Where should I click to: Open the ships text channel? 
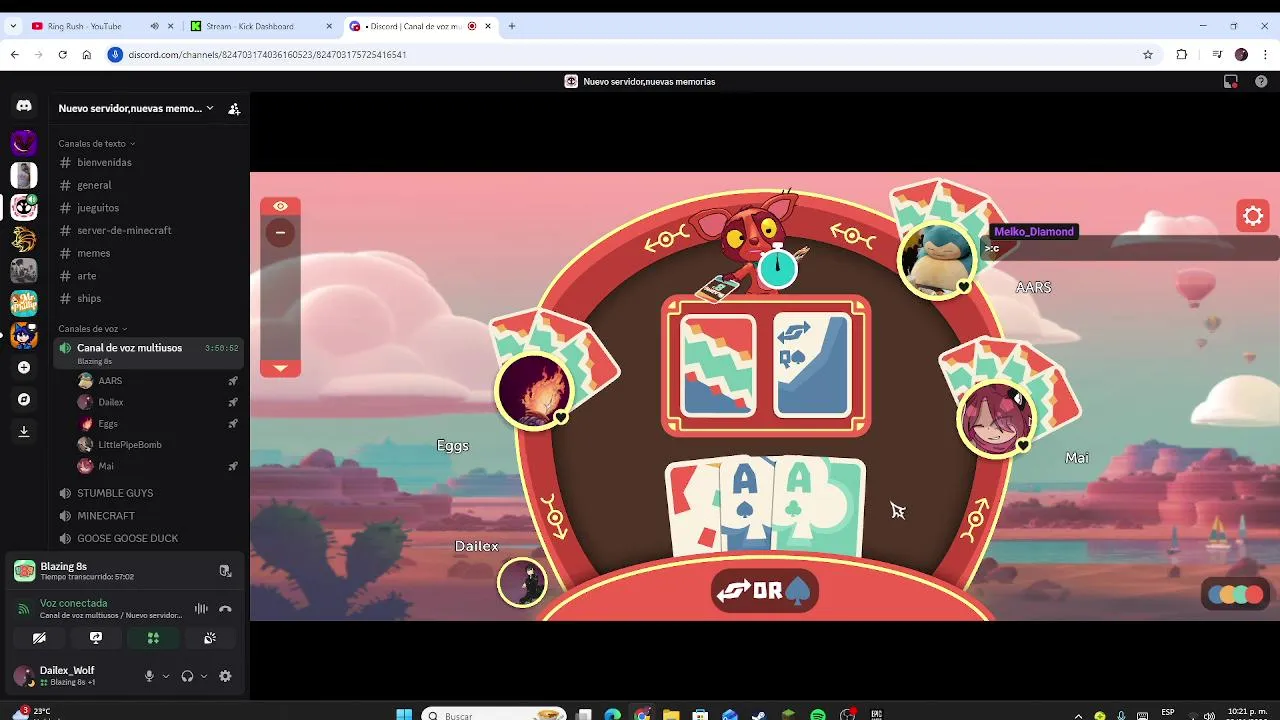point(148,298)
